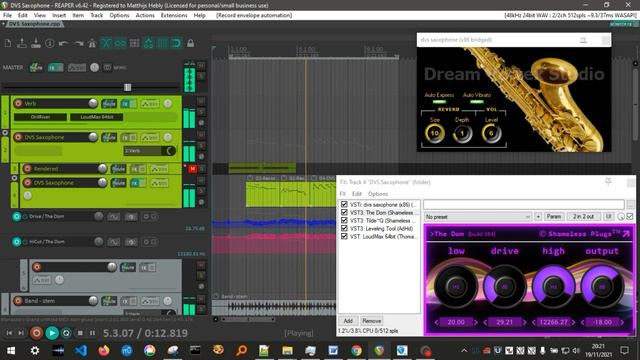Unmute the Rendered track red M button

(193, 169)
